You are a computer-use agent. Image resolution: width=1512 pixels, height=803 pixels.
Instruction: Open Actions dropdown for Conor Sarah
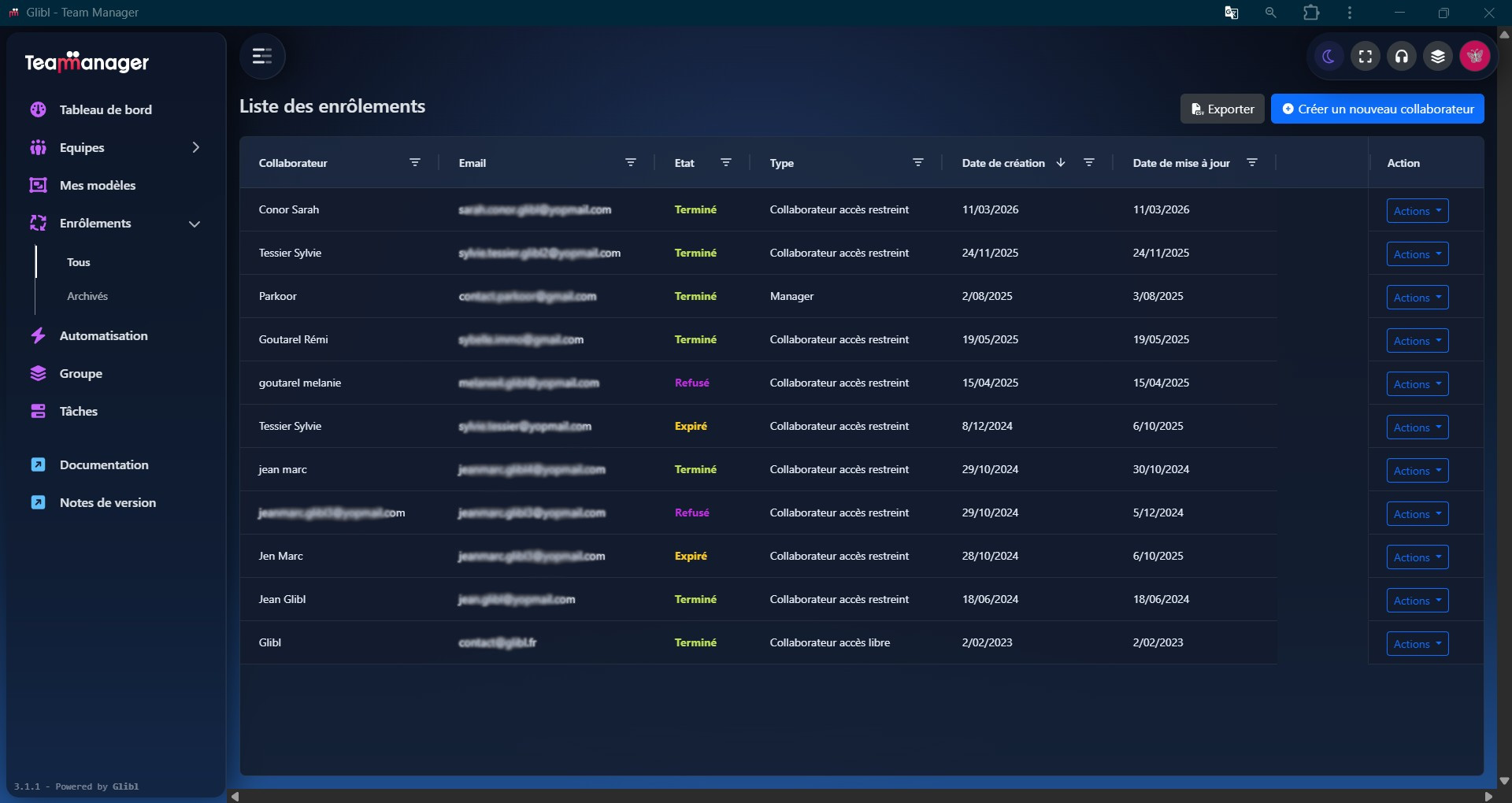(x=1417, y=211)
